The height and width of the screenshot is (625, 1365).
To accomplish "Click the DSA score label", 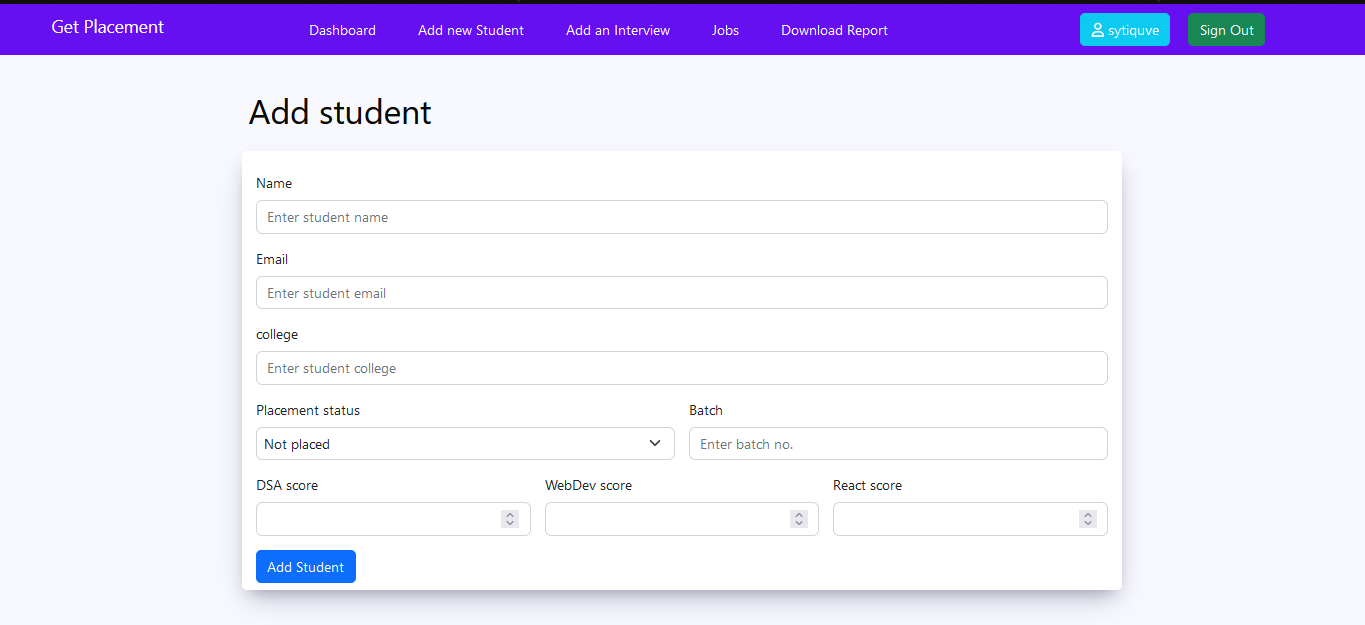I will point(287,485).
